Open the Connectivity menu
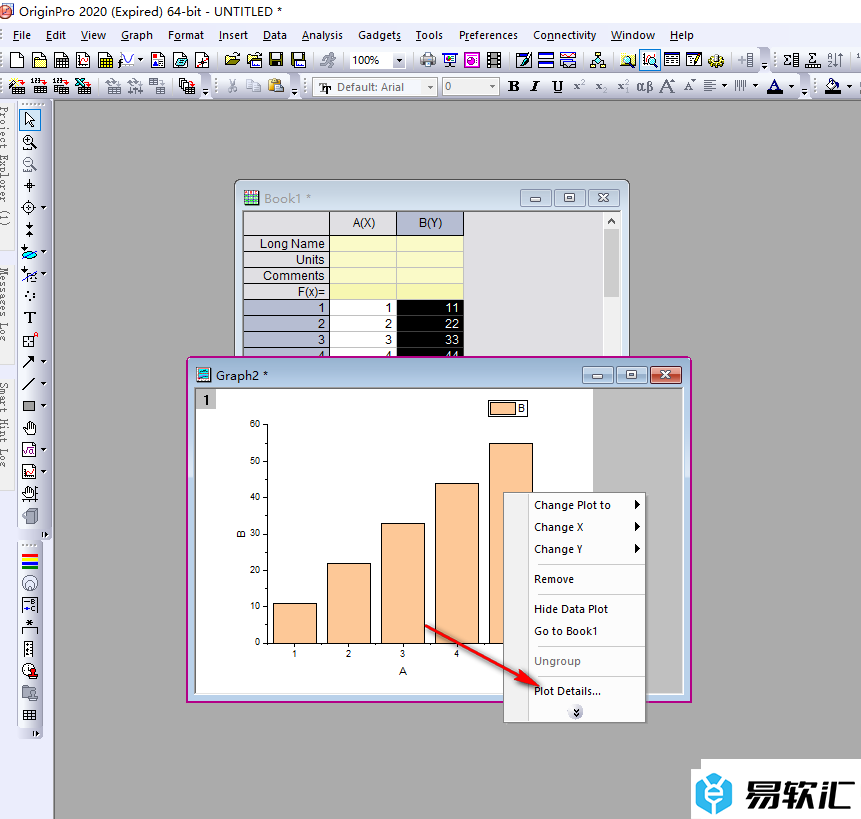Screen dimensions: 861x819 coord(564,35)
